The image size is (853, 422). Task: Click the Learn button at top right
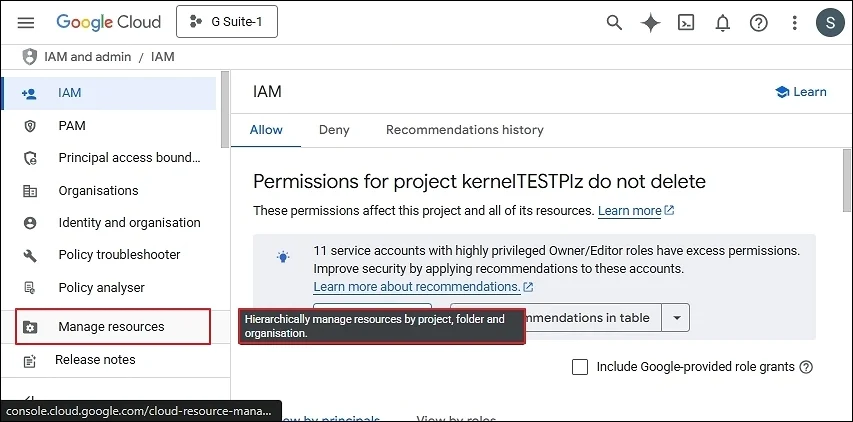[801, 92]
